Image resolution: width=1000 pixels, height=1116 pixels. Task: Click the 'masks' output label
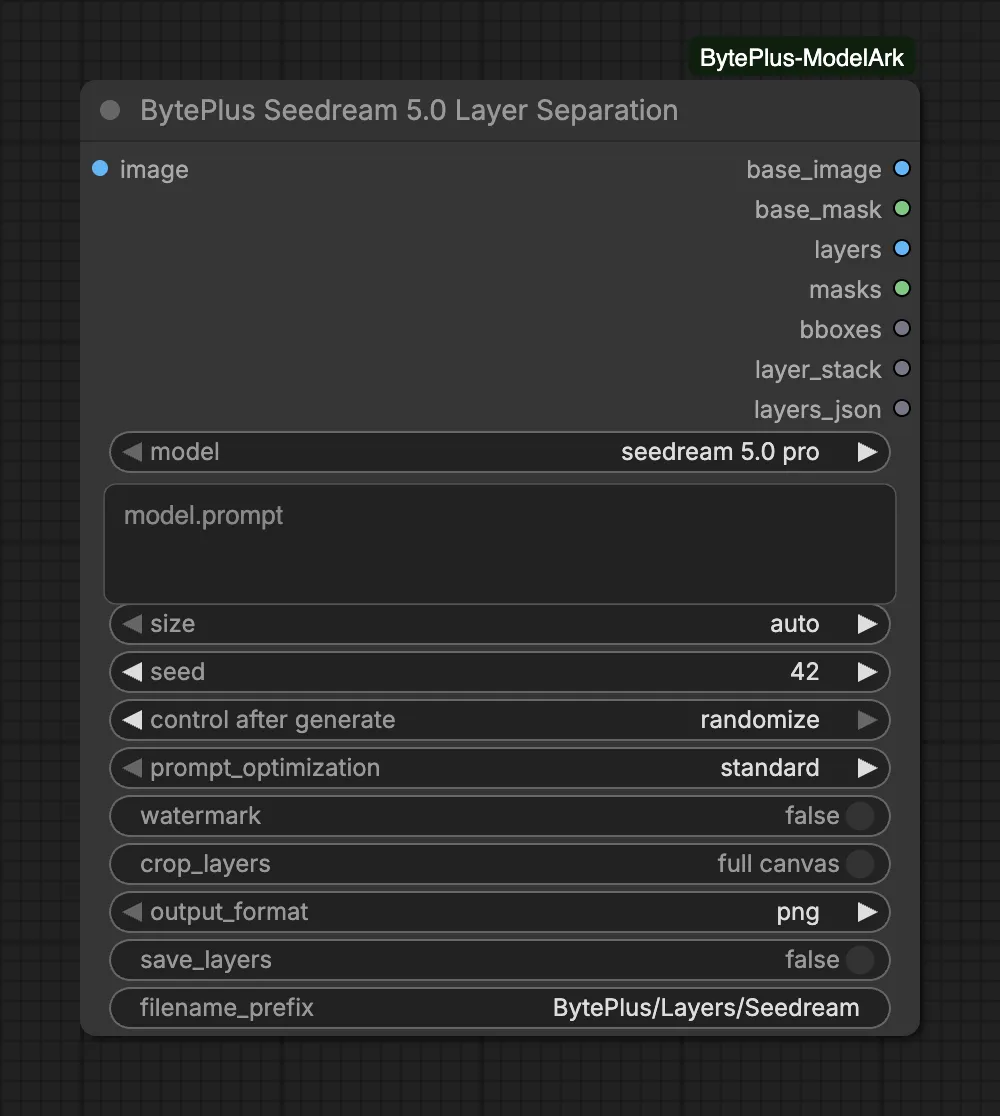click(845, 290)
